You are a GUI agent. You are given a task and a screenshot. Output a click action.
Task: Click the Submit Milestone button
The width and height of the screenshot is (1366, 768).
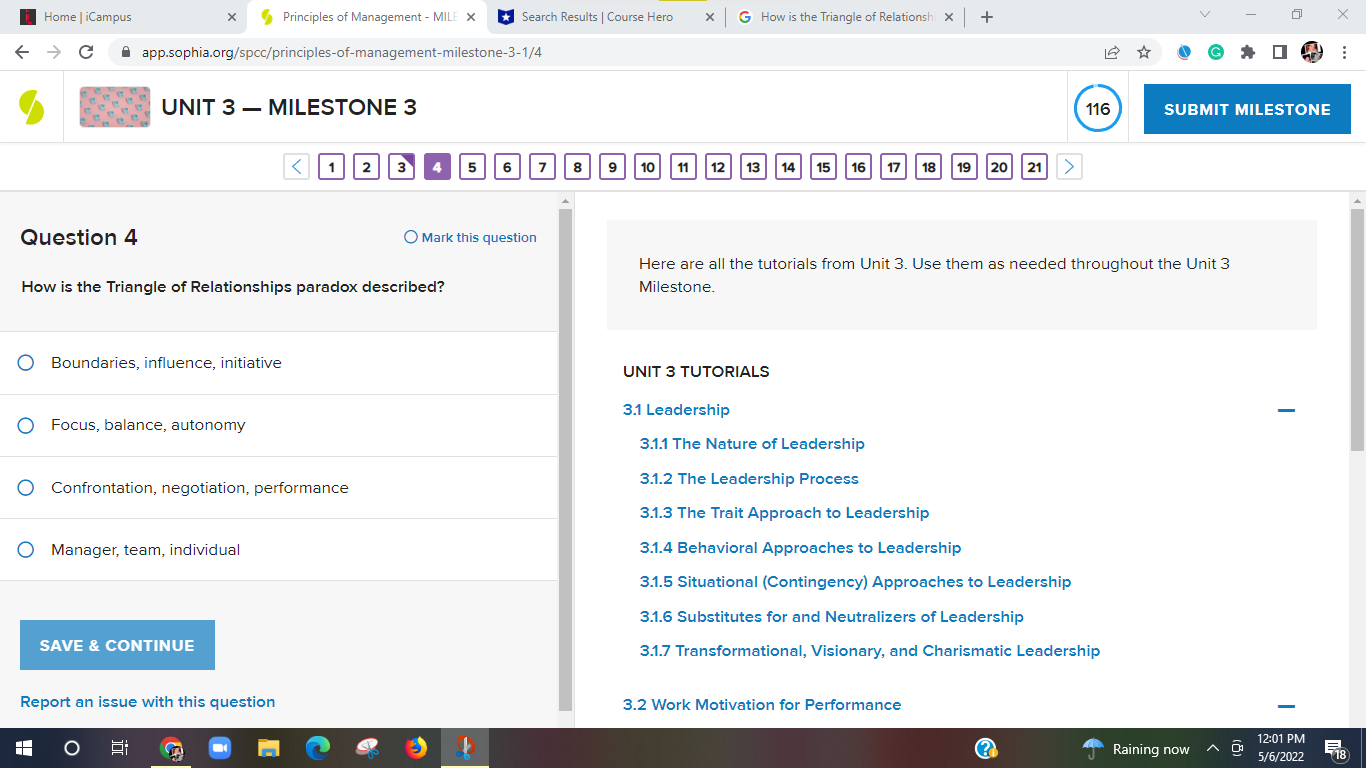(1247, 109)
